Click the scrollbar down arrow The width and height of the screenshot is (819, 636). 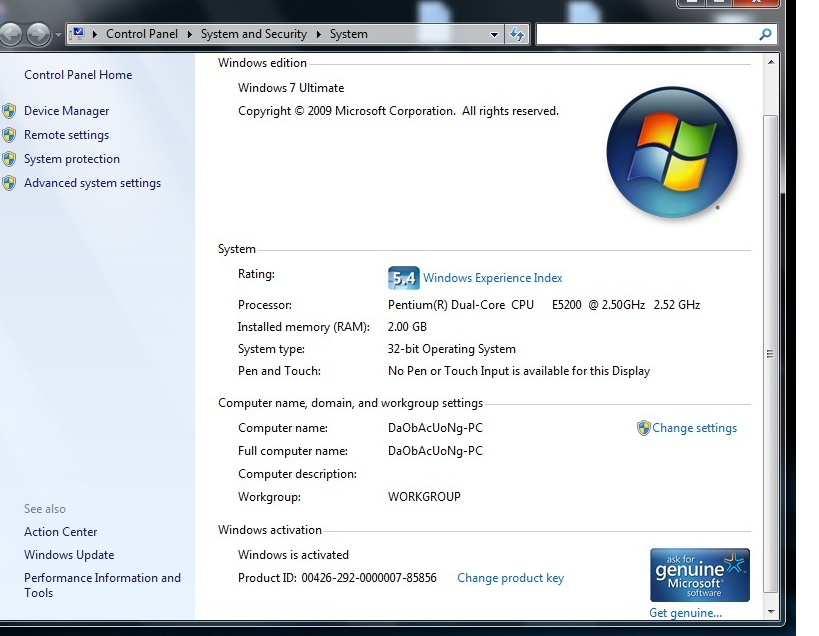point(771,611)
